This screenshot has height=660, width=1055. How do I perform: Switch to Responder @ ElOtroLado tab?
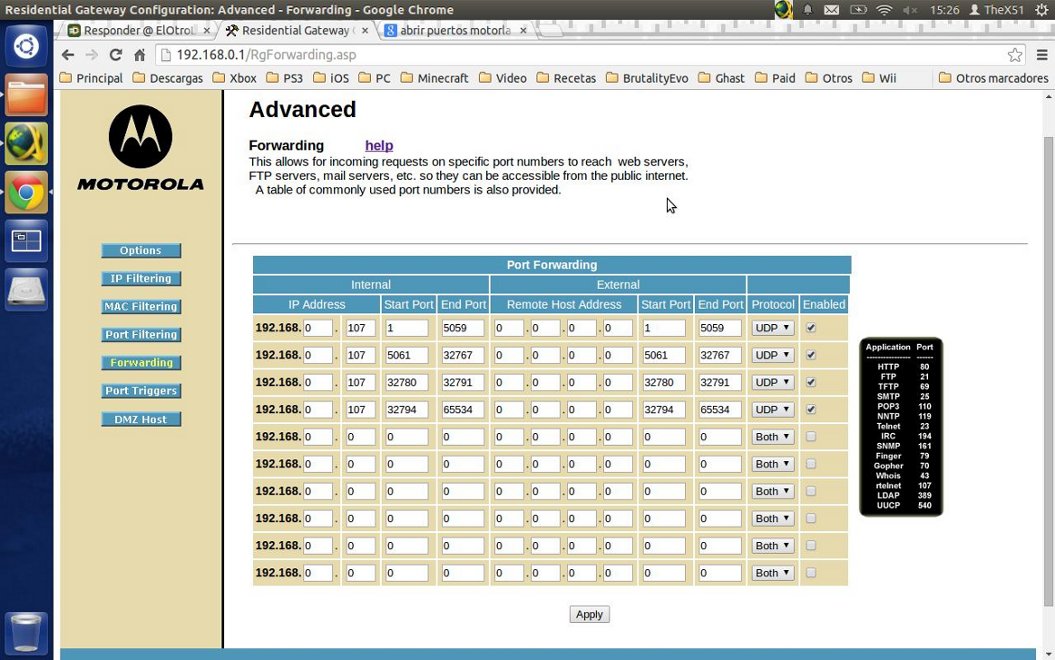coord(133,30)
